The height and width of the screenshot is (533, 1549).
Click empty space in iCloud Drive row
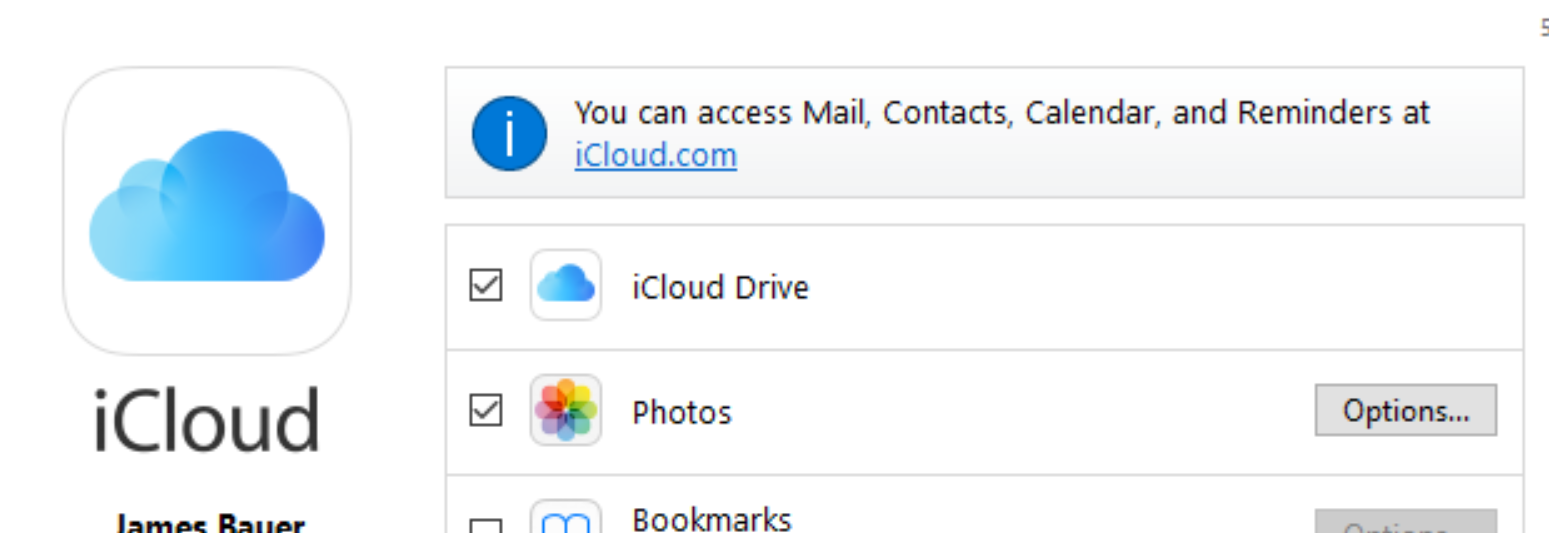1100,288
